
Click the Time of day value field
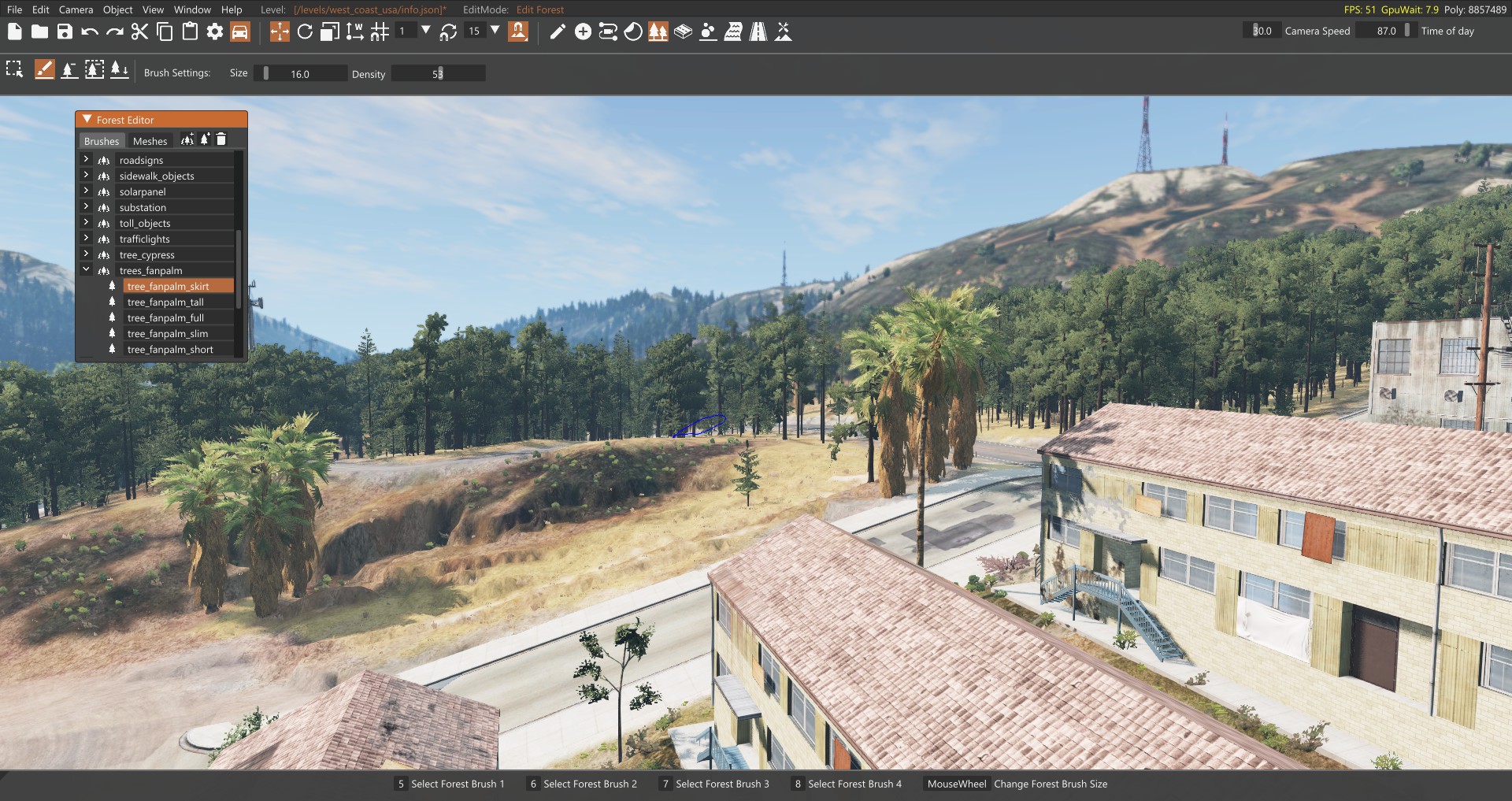1387,31
